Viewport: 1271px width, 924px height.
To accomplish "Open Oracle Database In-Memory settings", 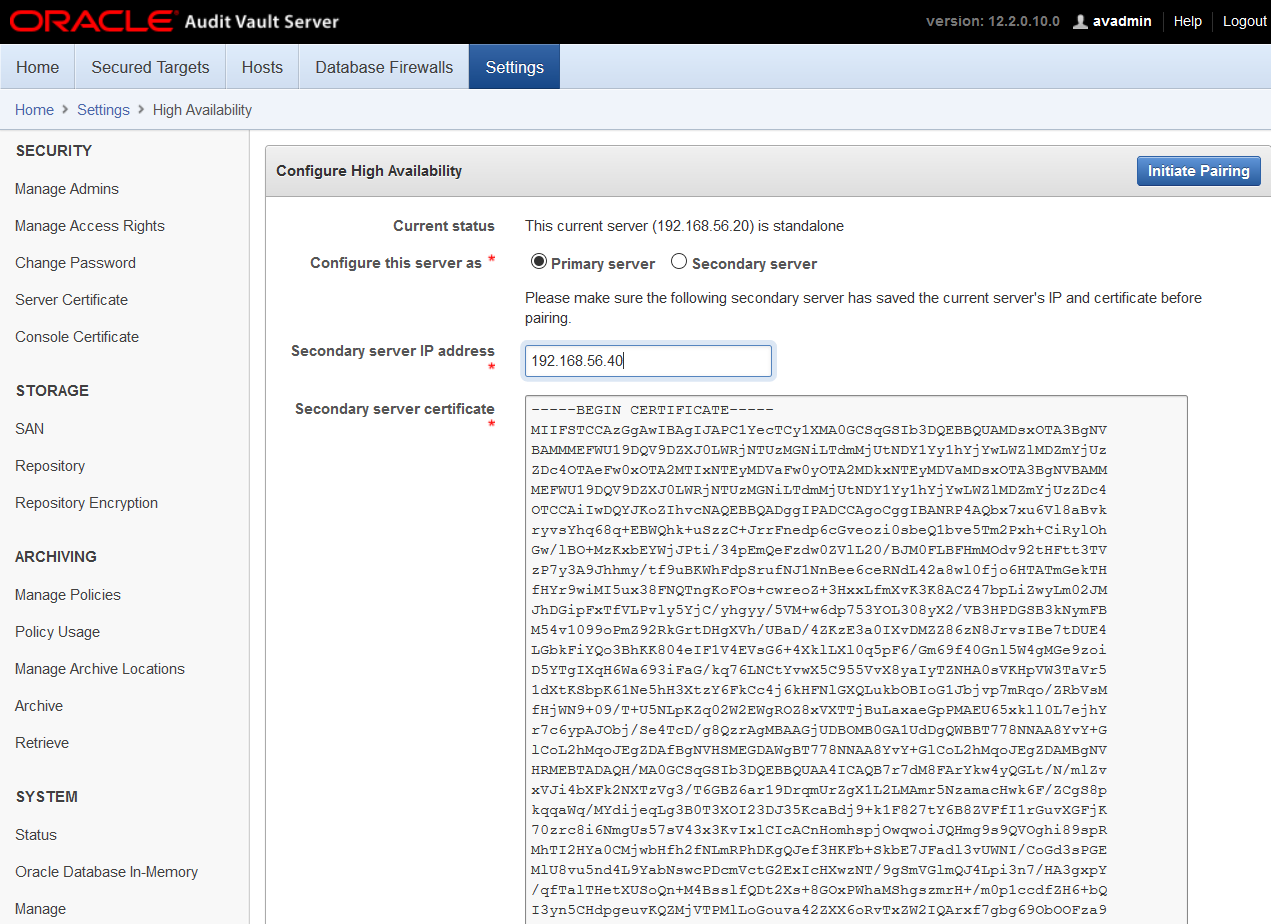I will pos(106,872).
